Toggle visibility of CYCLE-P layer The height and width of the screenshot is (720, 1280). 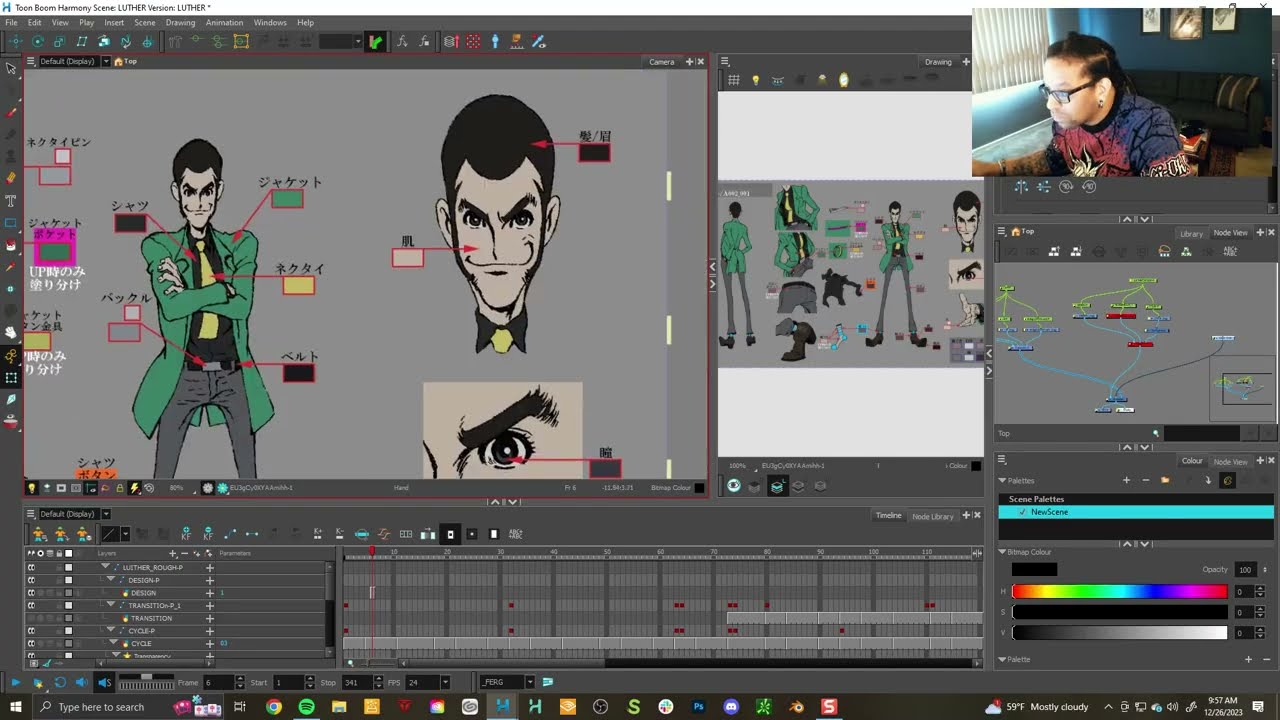(31, 631)
